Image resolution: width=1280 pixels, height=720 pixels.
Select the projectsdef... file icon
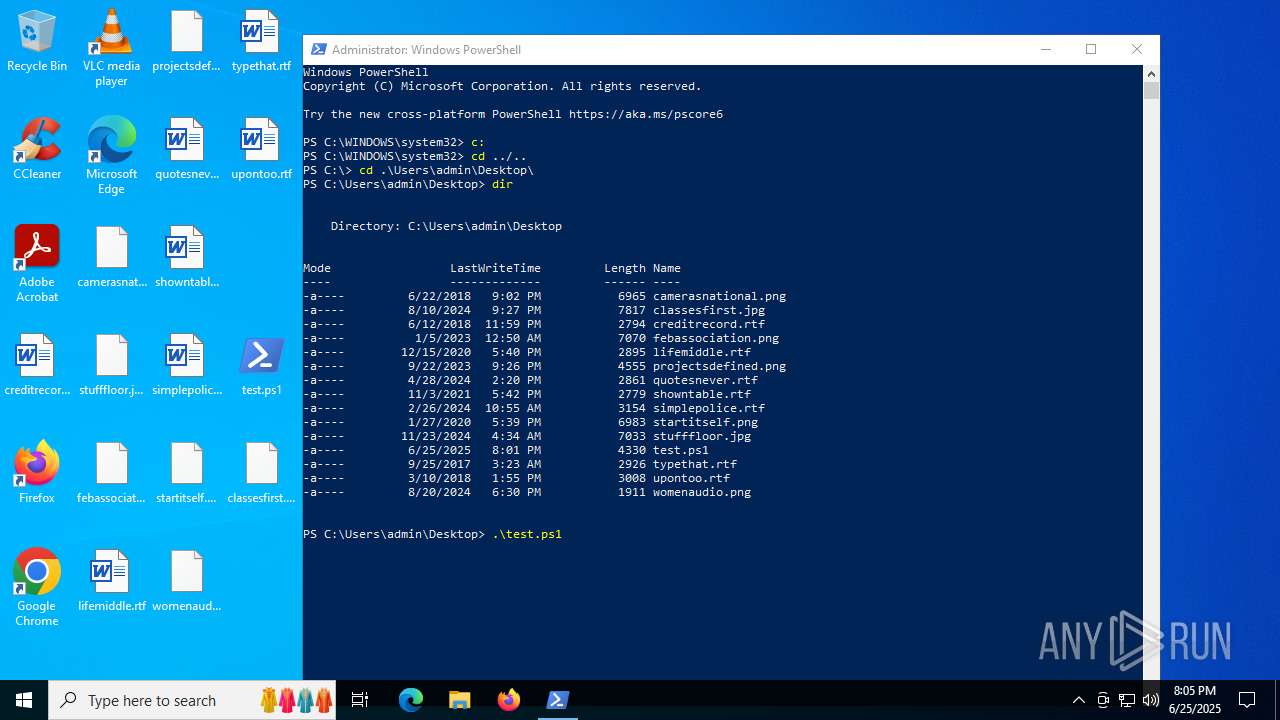(186, 42)
